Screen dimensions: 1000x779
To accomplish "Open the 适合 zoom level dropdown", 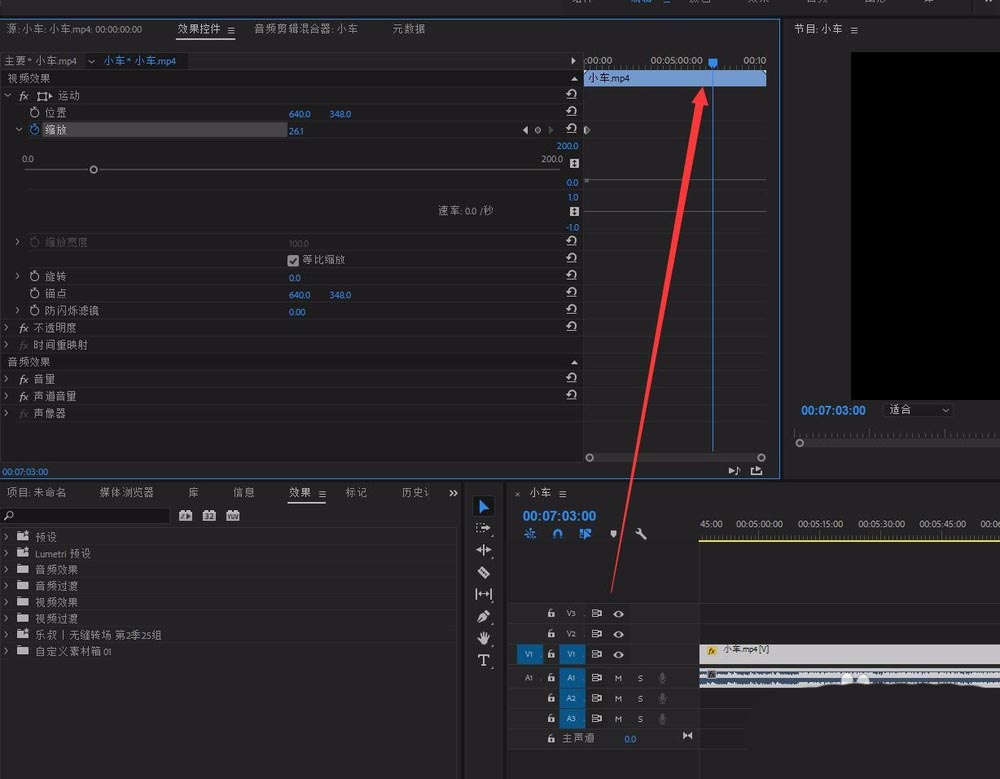I will pyautogui.click(x=919, y=410).
